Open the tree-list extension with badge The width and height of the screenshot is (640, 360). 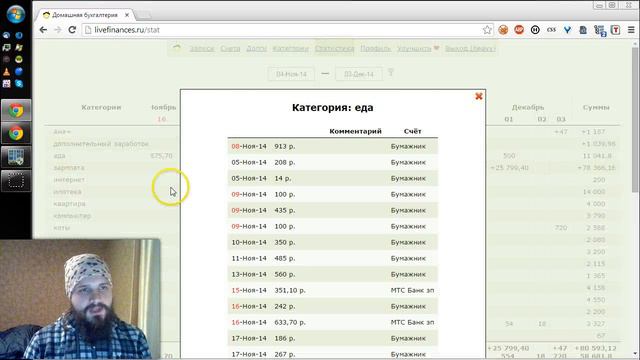(x=600, y=31)
